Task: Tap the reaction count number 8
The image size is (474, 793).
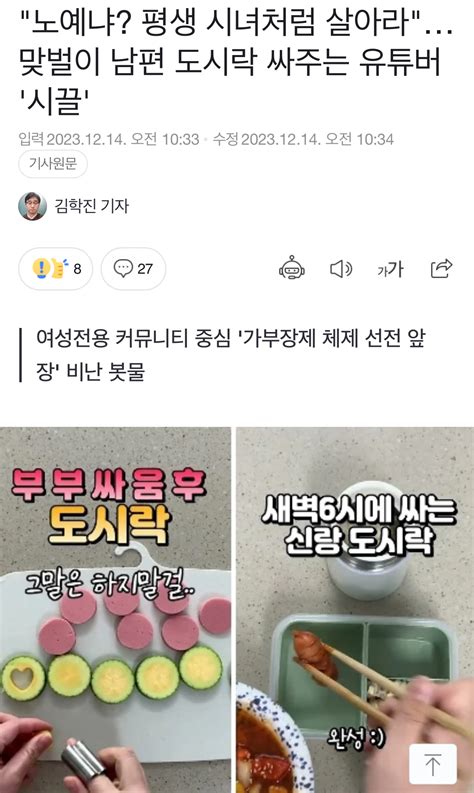Action: [77, 269]
